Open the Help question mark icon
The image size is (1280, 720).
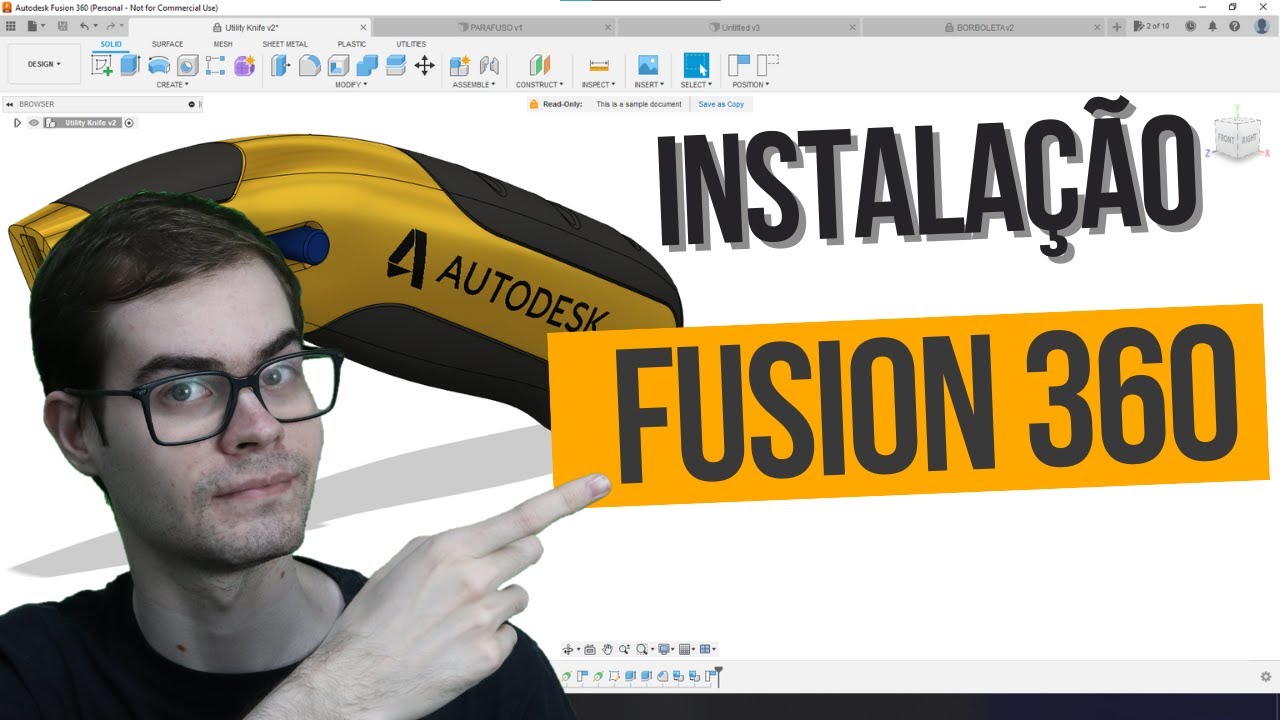coord(1237,26)
